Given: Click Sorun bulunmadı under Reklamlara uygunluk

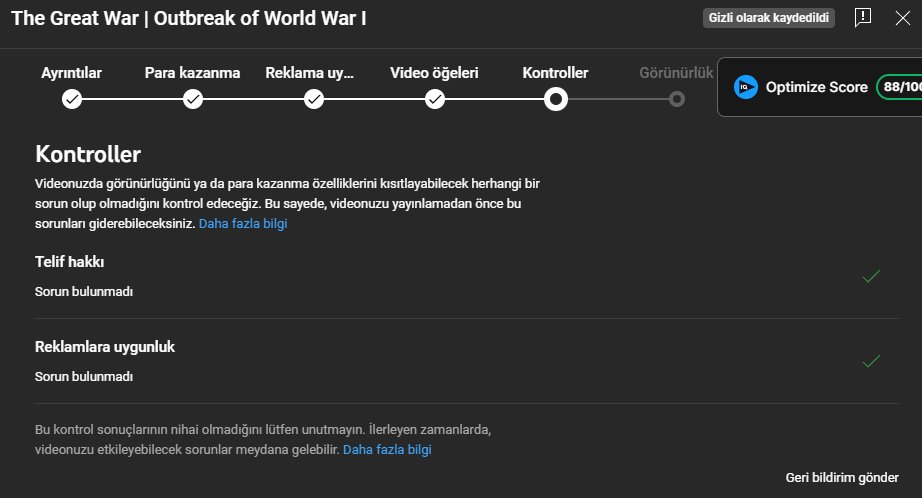Looking at the screenshot, I should click(83, 376).
